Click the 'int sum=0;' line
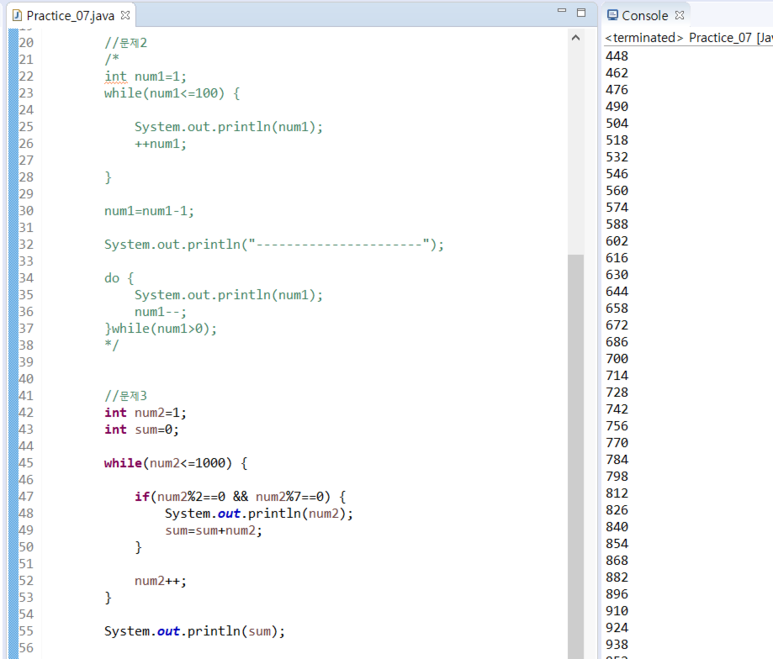This screenshot has width=773, height=659. pos(141,429)
